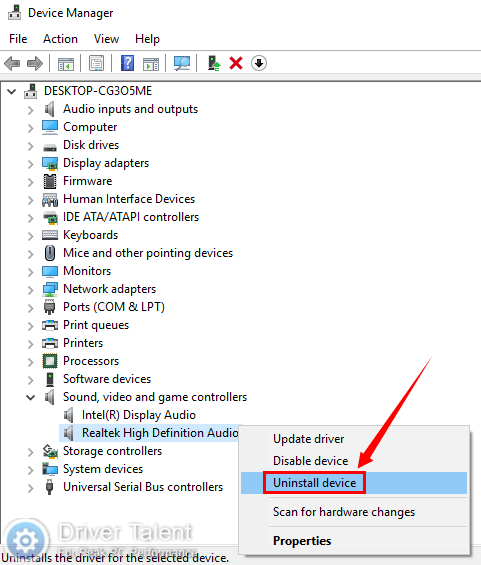Select the Firmware label
Viewport: 481px width, 565px height.
(x=88, y=181)
